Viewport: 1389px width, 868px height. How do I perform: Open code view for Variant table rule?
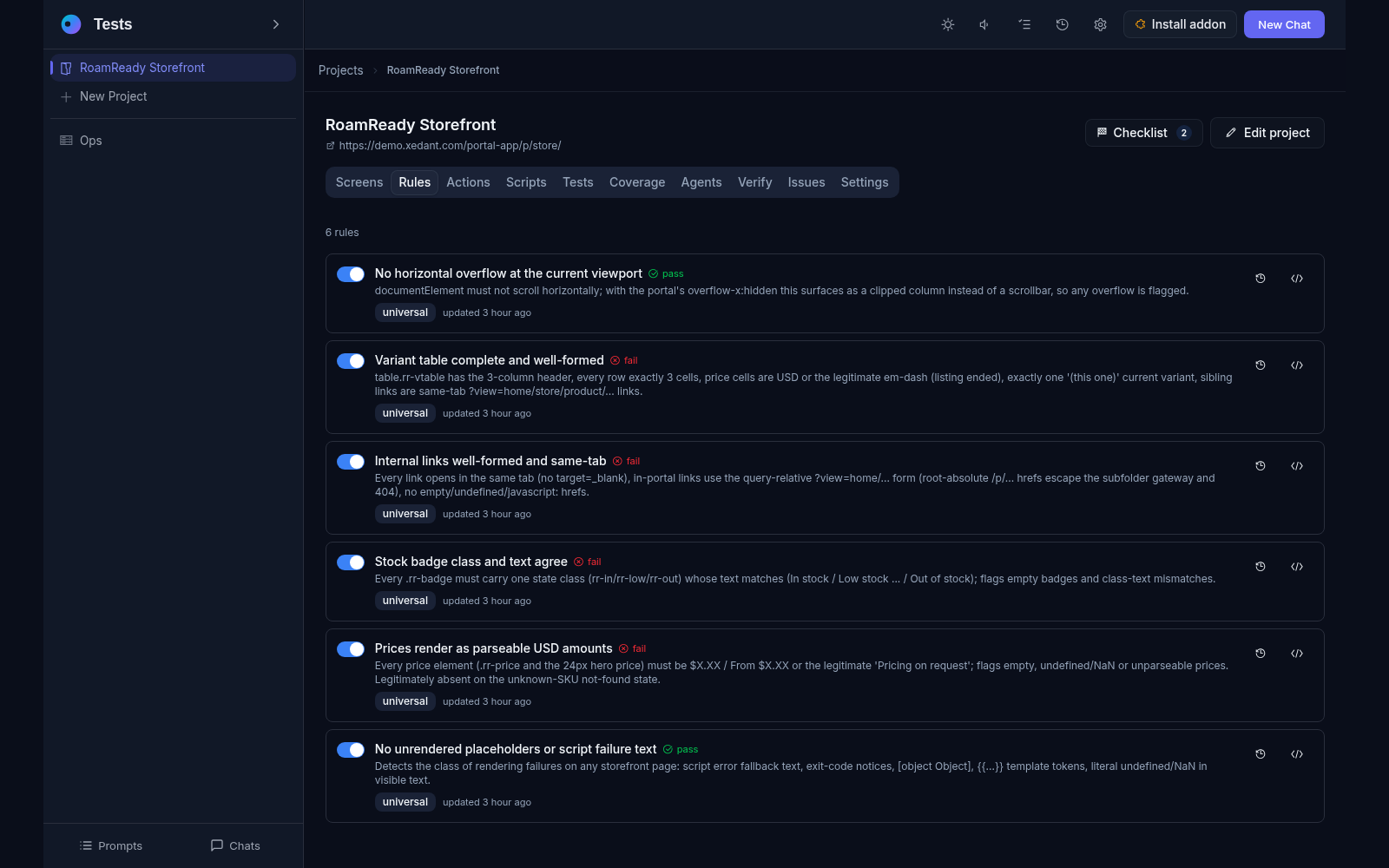pyautogui.click(x=1297, y=365)
